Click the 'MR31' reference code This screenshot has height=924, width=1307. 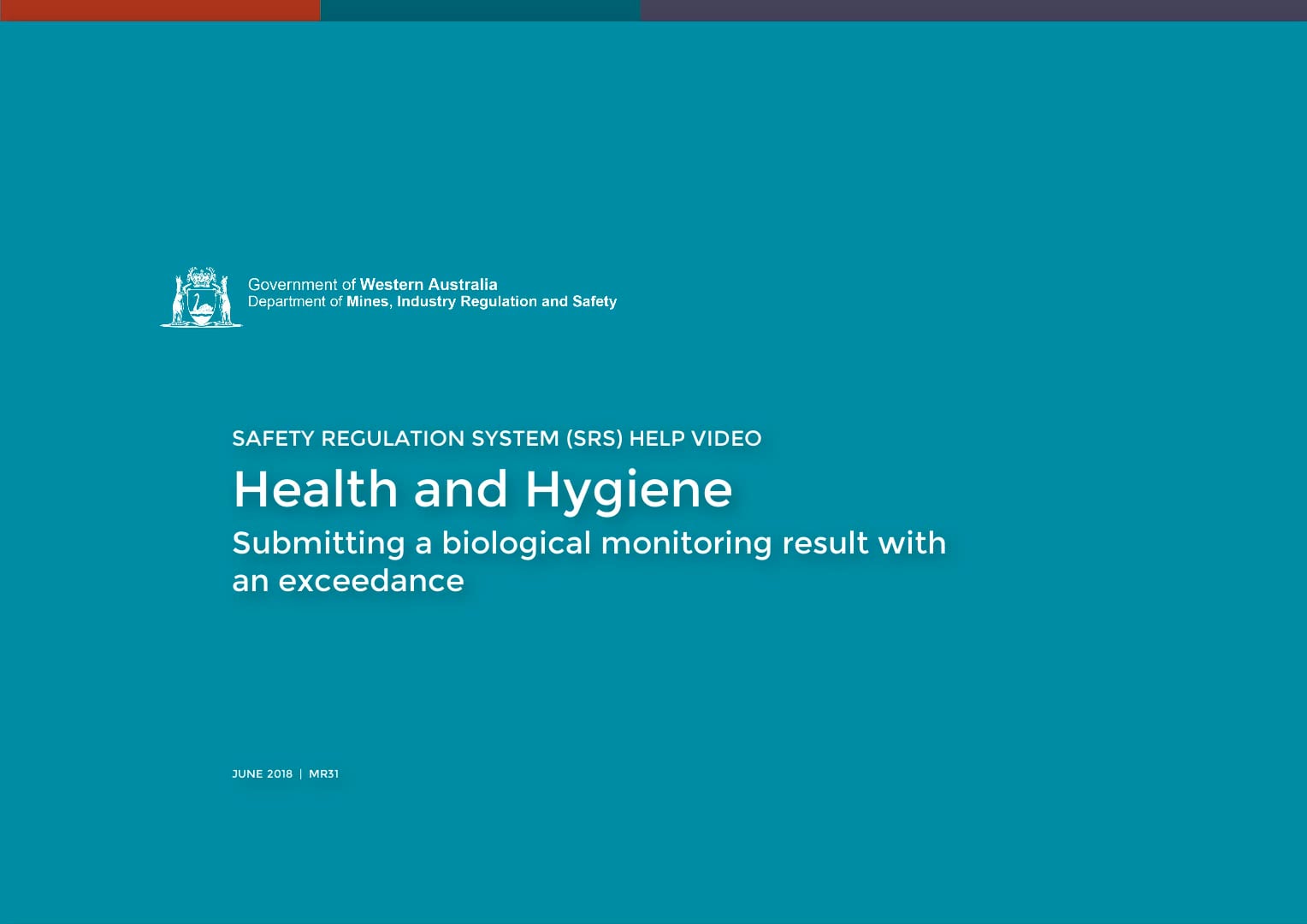pos(323,773)
